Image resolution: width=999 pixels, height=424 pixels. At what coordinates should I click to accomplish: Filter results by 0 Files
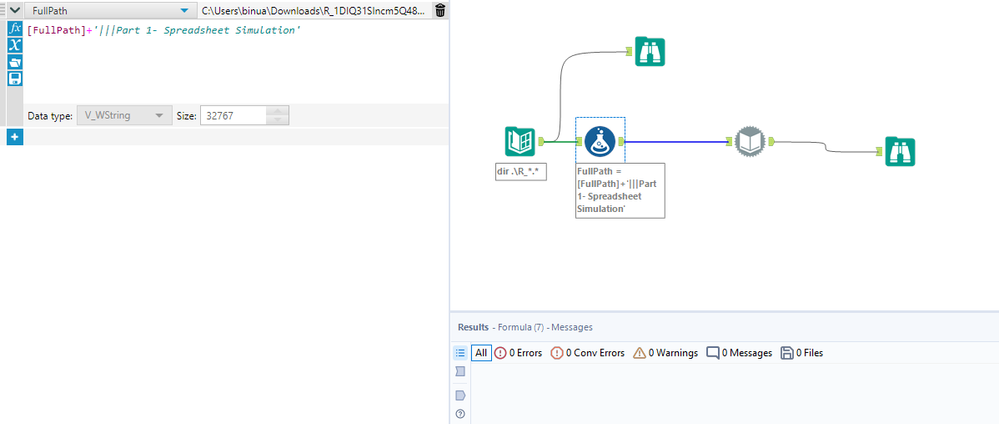(x=802, y=353)
